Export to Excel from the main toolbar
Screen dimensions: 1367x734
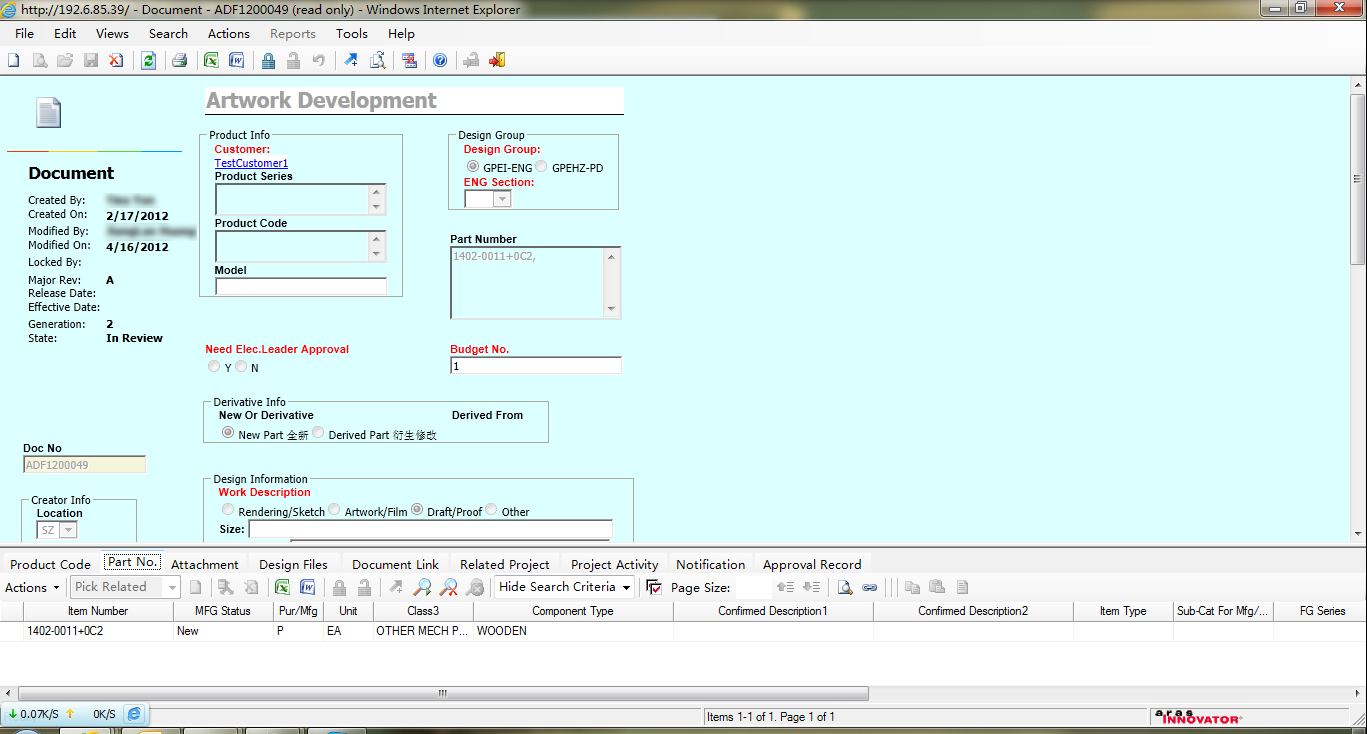point(211,60)
